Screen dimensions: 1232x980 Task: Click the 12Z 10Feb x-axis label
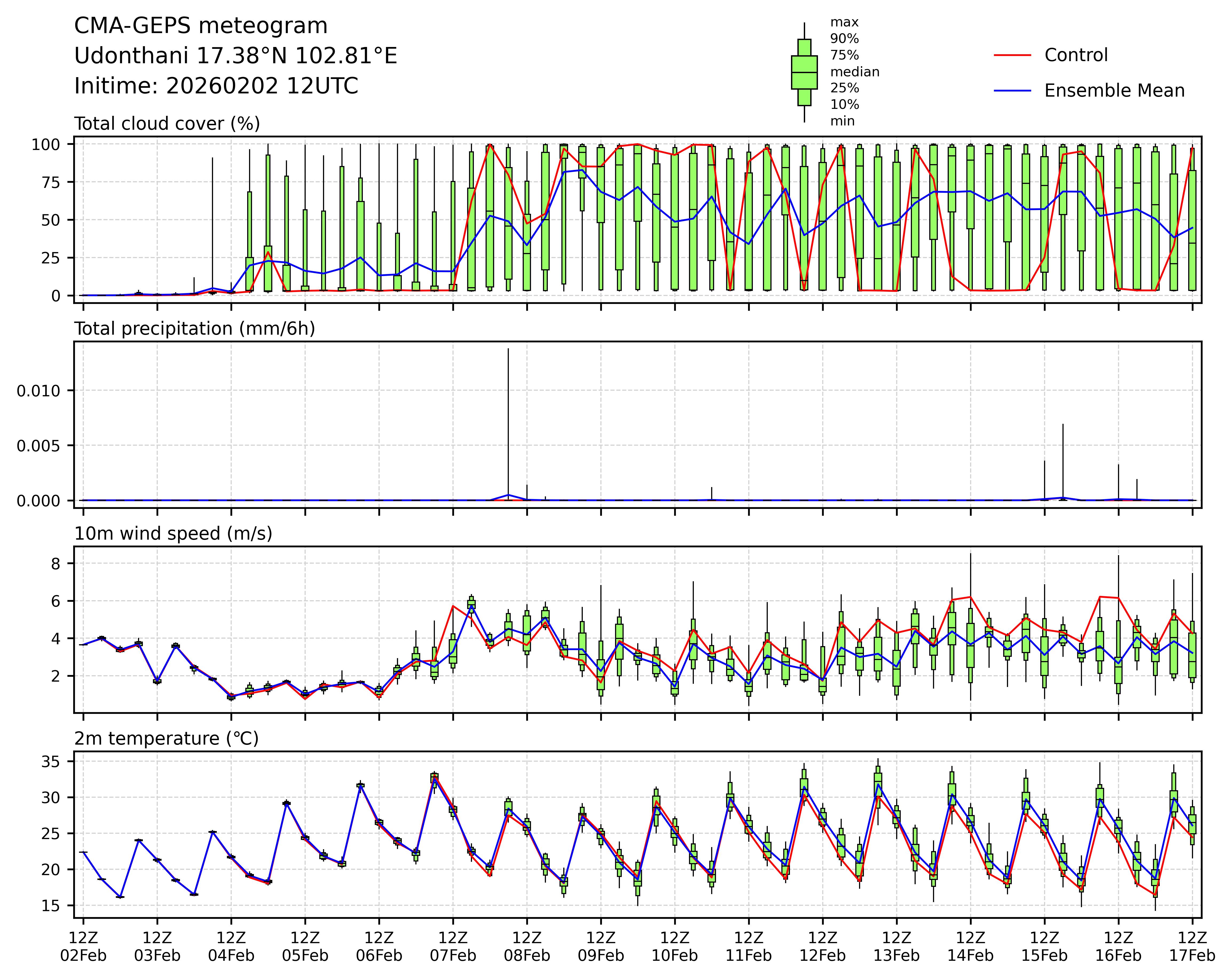675,946
